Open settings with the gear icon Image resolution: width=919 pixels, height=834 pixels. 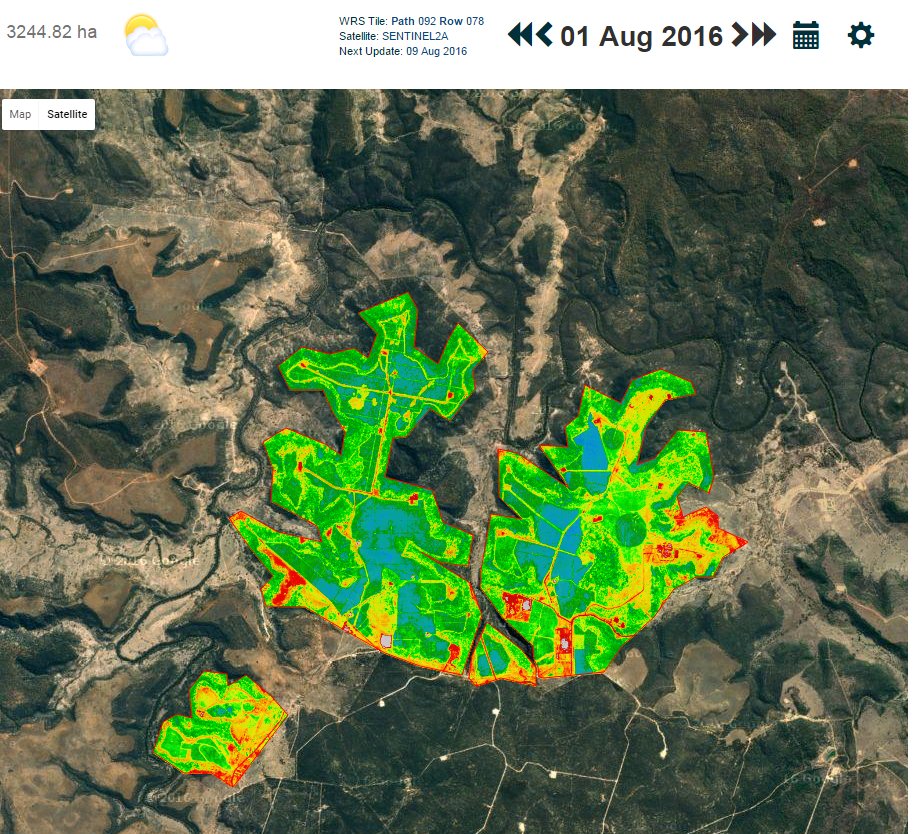[861, 35]
